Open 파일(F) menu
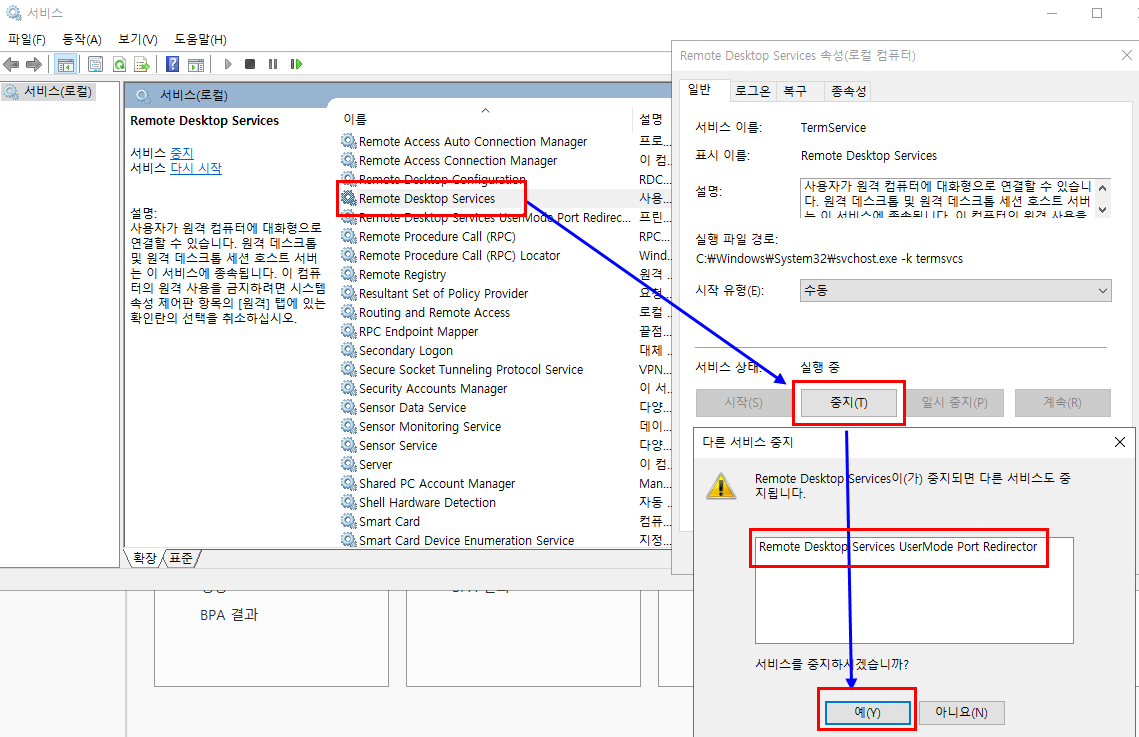The image size is (1139, 737). click(26, 39)
